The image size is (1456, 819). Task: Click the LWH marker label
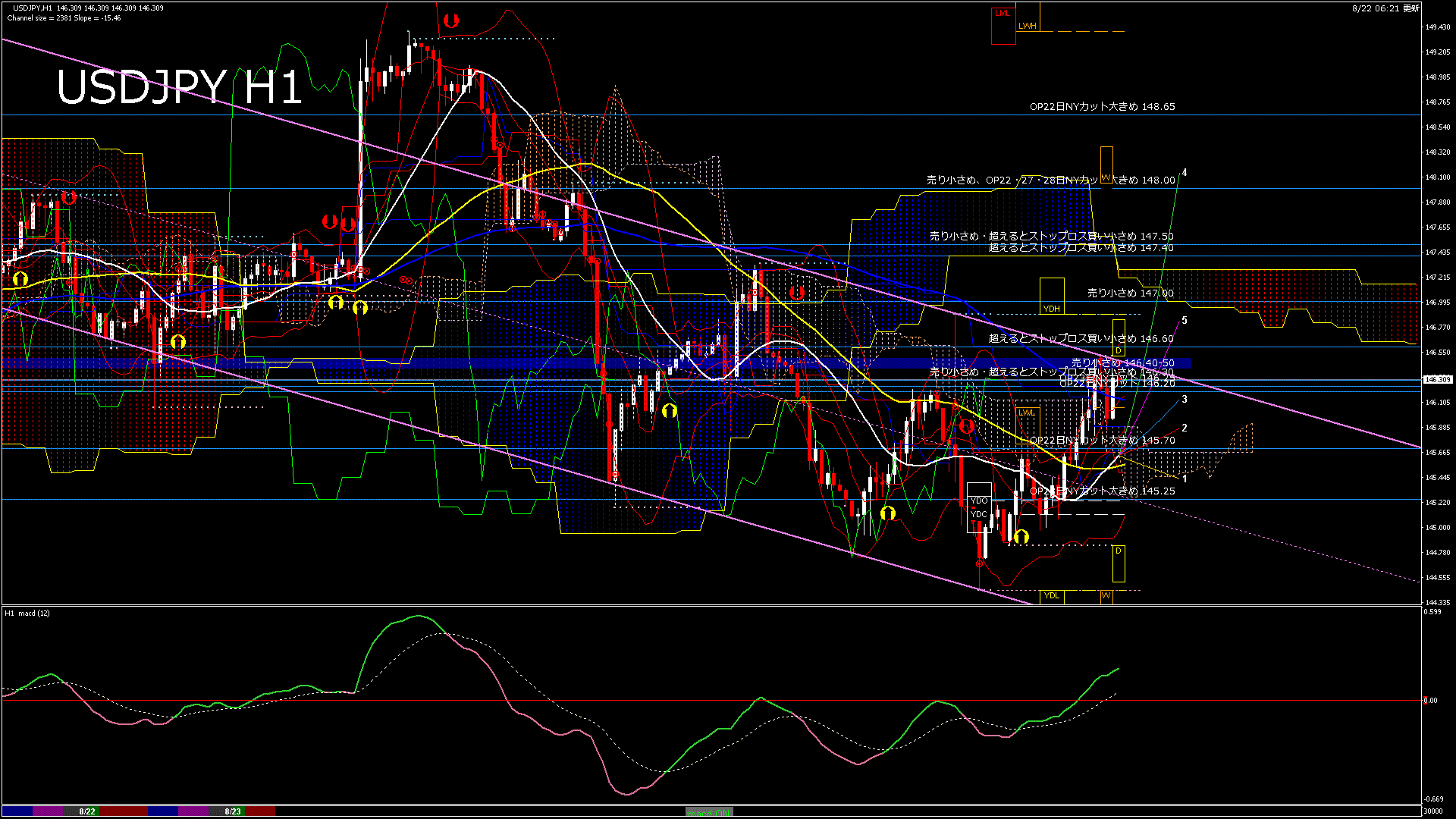click(1027, 26)
